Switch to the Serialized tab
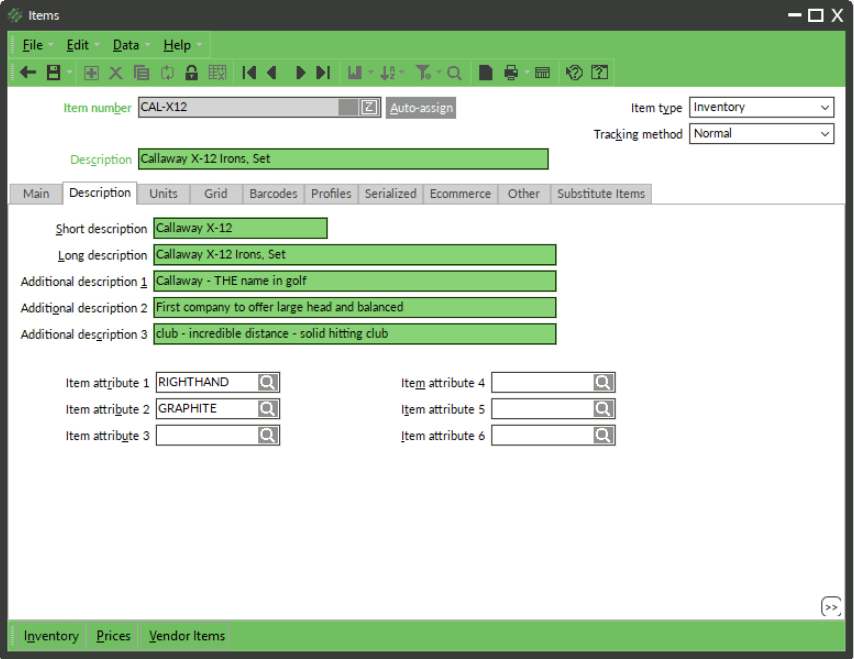This screenshot has width=854, height=659. tap(390, 194)
